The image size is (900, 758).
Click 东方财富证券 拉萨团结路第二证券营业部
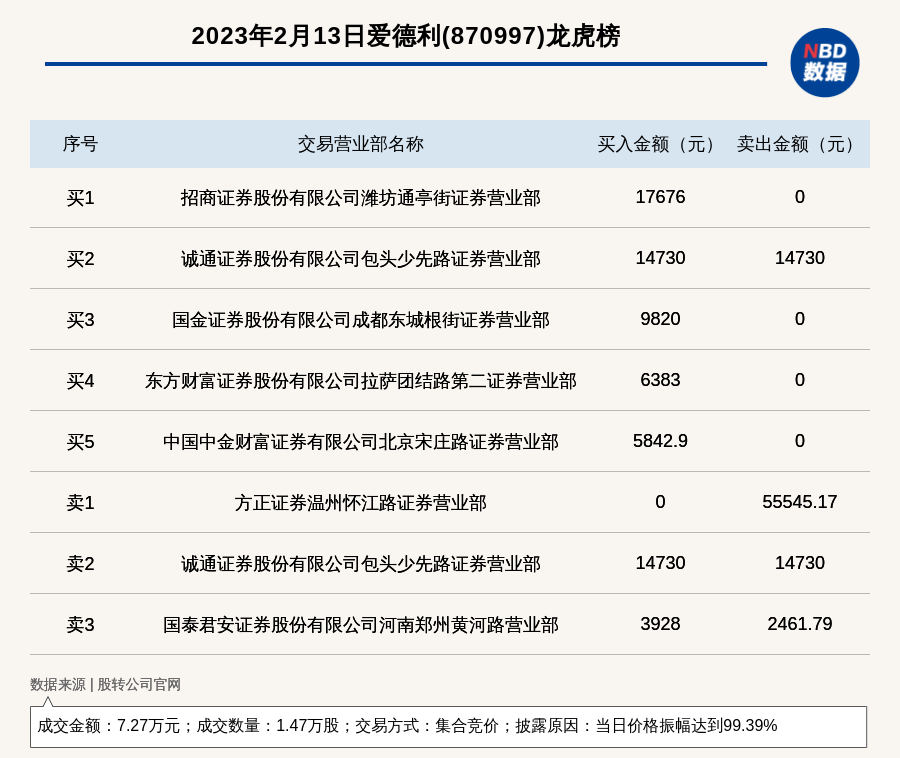point(360,381)
